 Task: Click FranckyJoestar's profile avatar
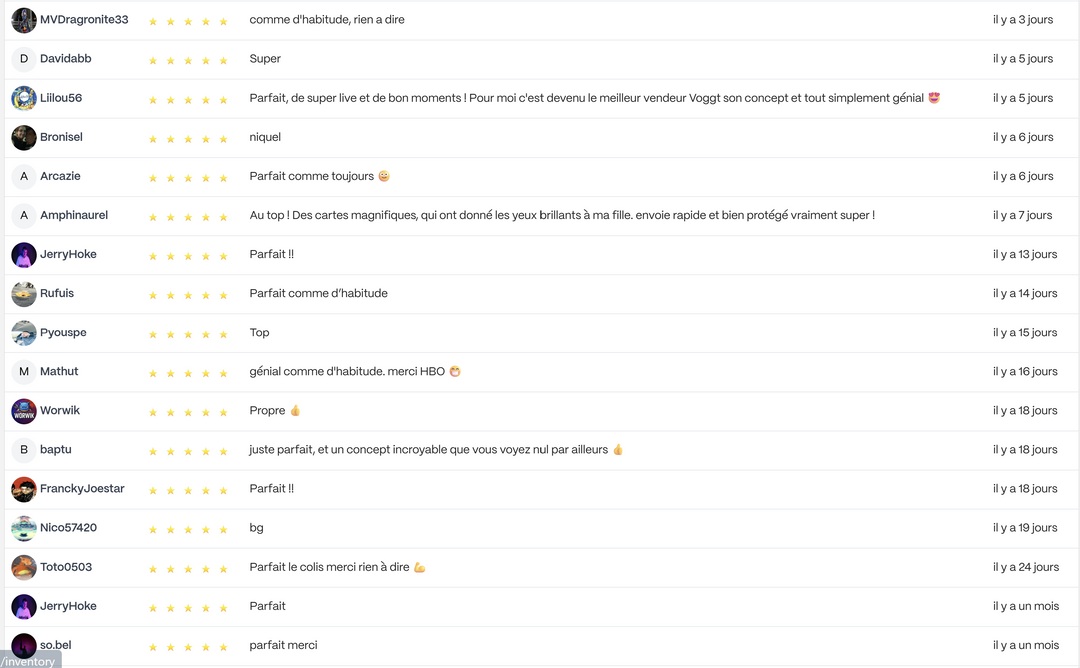pos(24,489)
